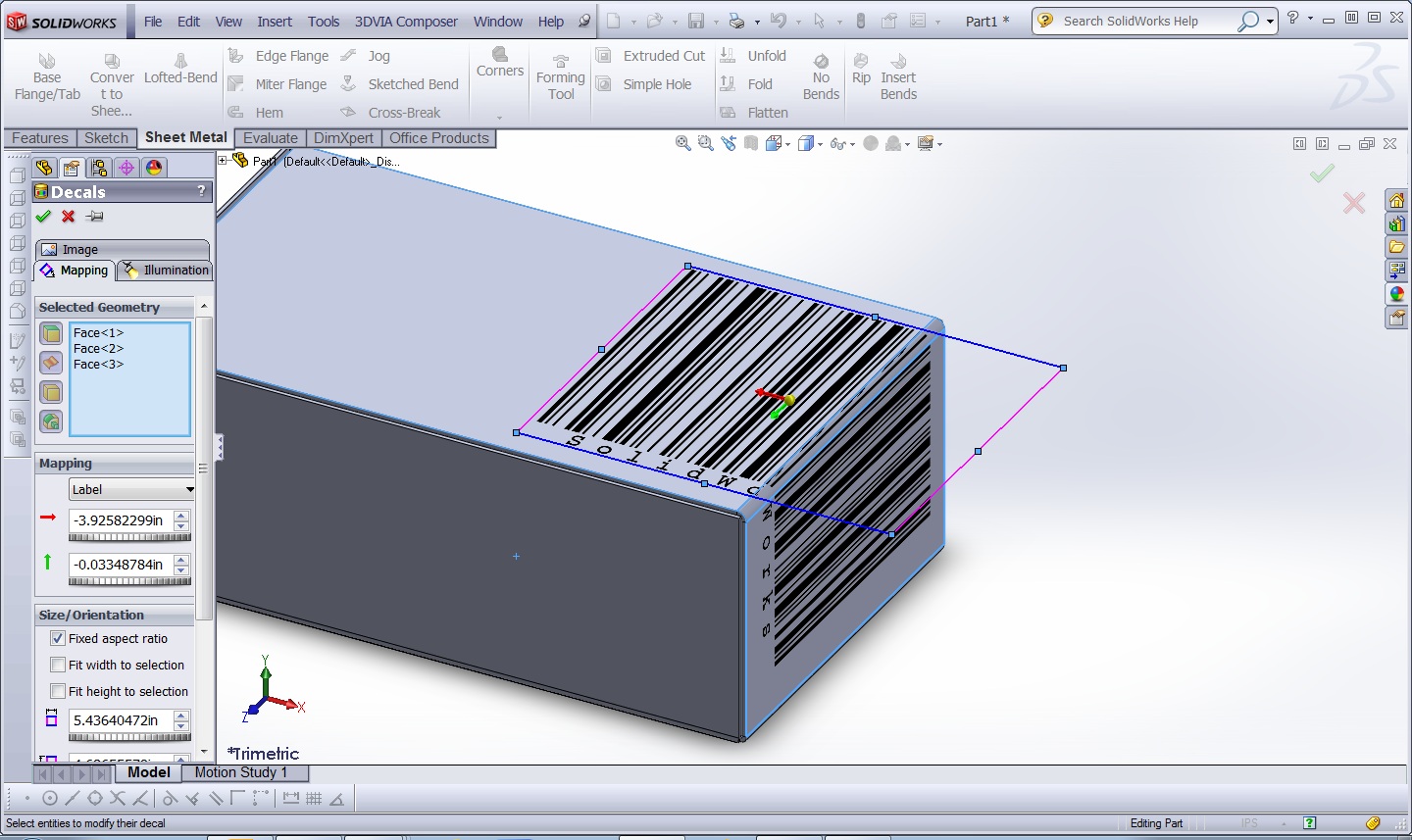Expand the view orientation dropdown
1412x840 pixels.
point(787,144)
